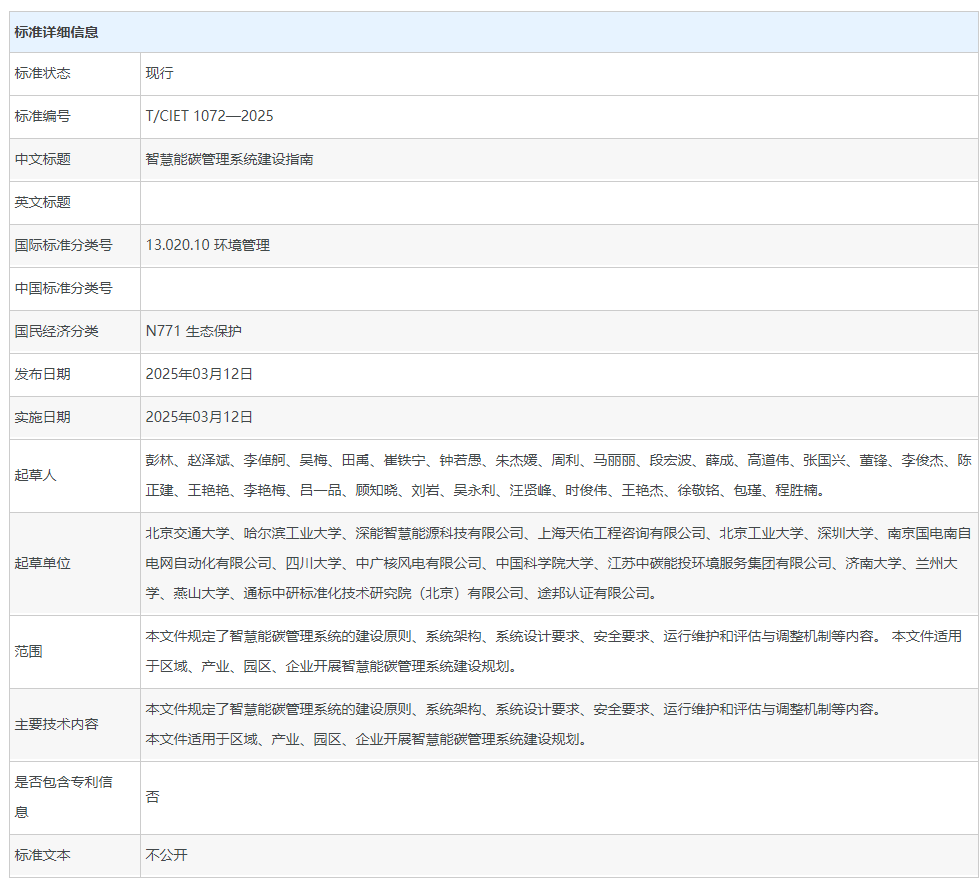Click the 否 patent information value

point(152,797)
